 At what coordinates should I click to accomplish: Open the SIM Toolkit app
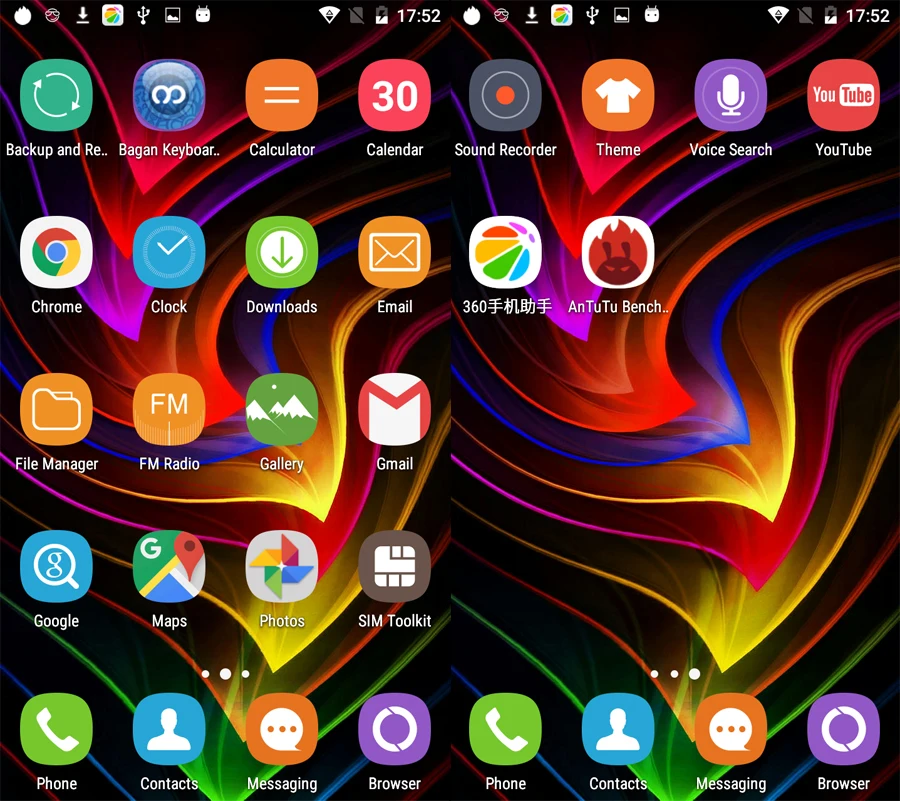pyautogui.click(x=394, y=567)
